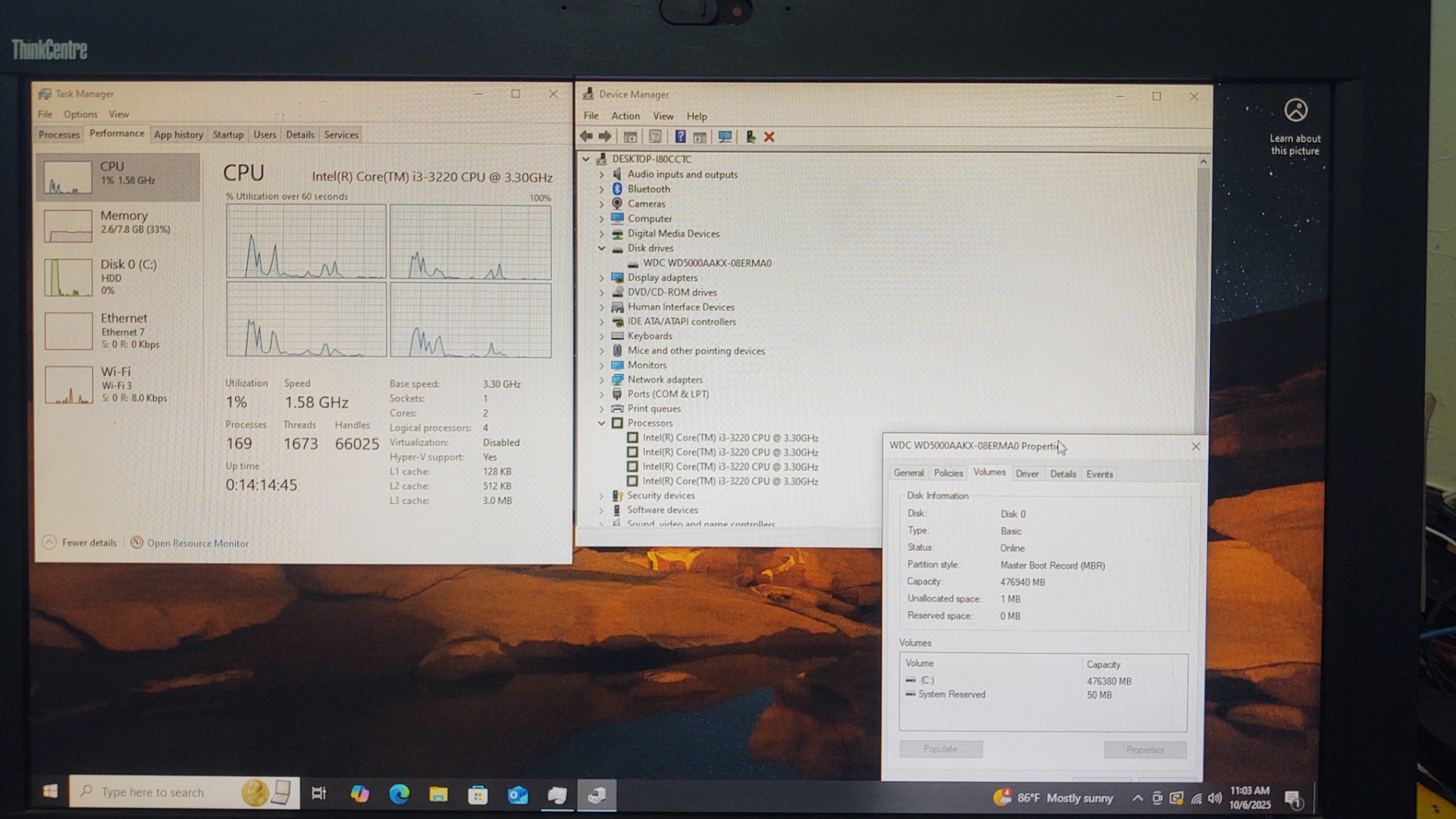This screenshot has width=1456, height=819.
Task: Open the blue Help icon in the toolbar
Action: point(680,137)
